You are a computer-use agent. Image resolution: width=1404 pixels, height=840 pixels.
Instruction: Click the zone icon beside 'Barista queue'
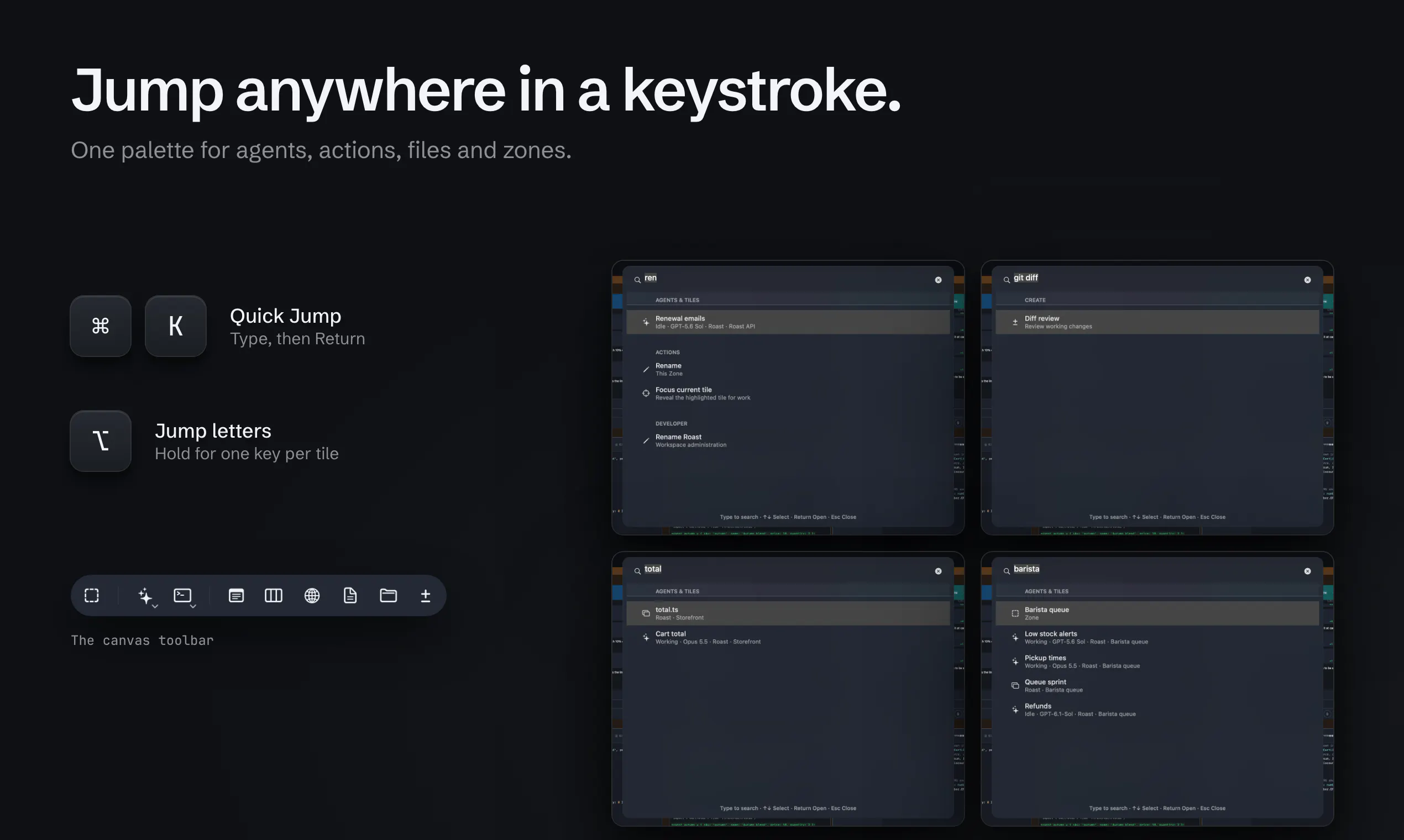point(1015,613)
